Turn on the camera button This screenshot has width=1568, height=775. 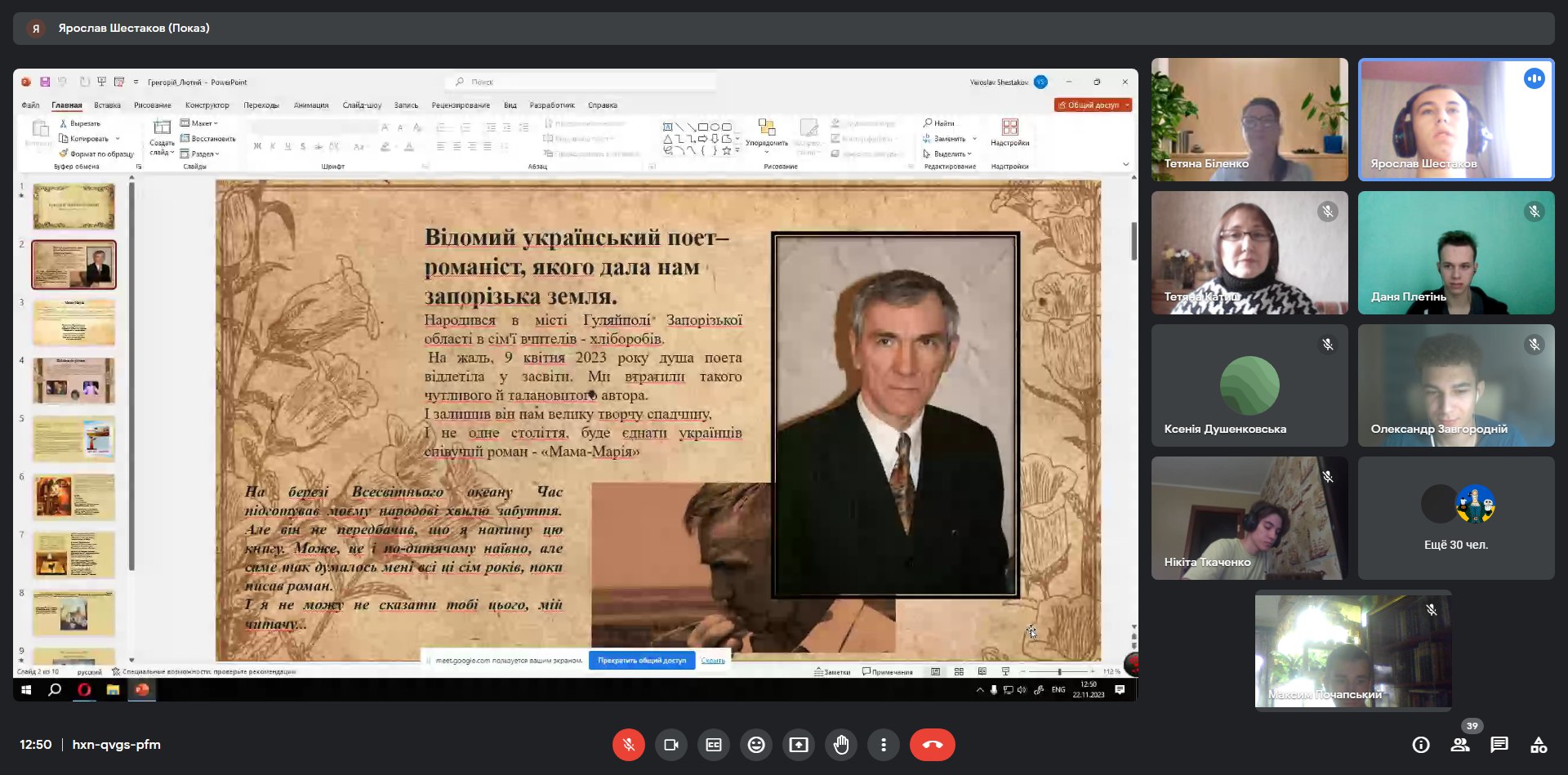[x=671, y=745]
